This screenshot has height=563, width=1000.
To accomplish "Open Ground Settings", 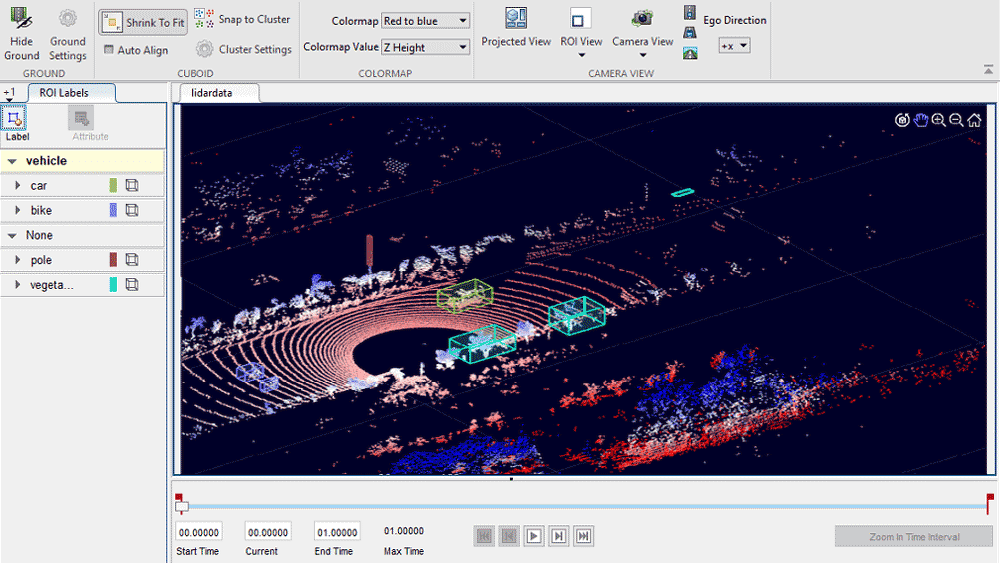I will tap(68, 18).
